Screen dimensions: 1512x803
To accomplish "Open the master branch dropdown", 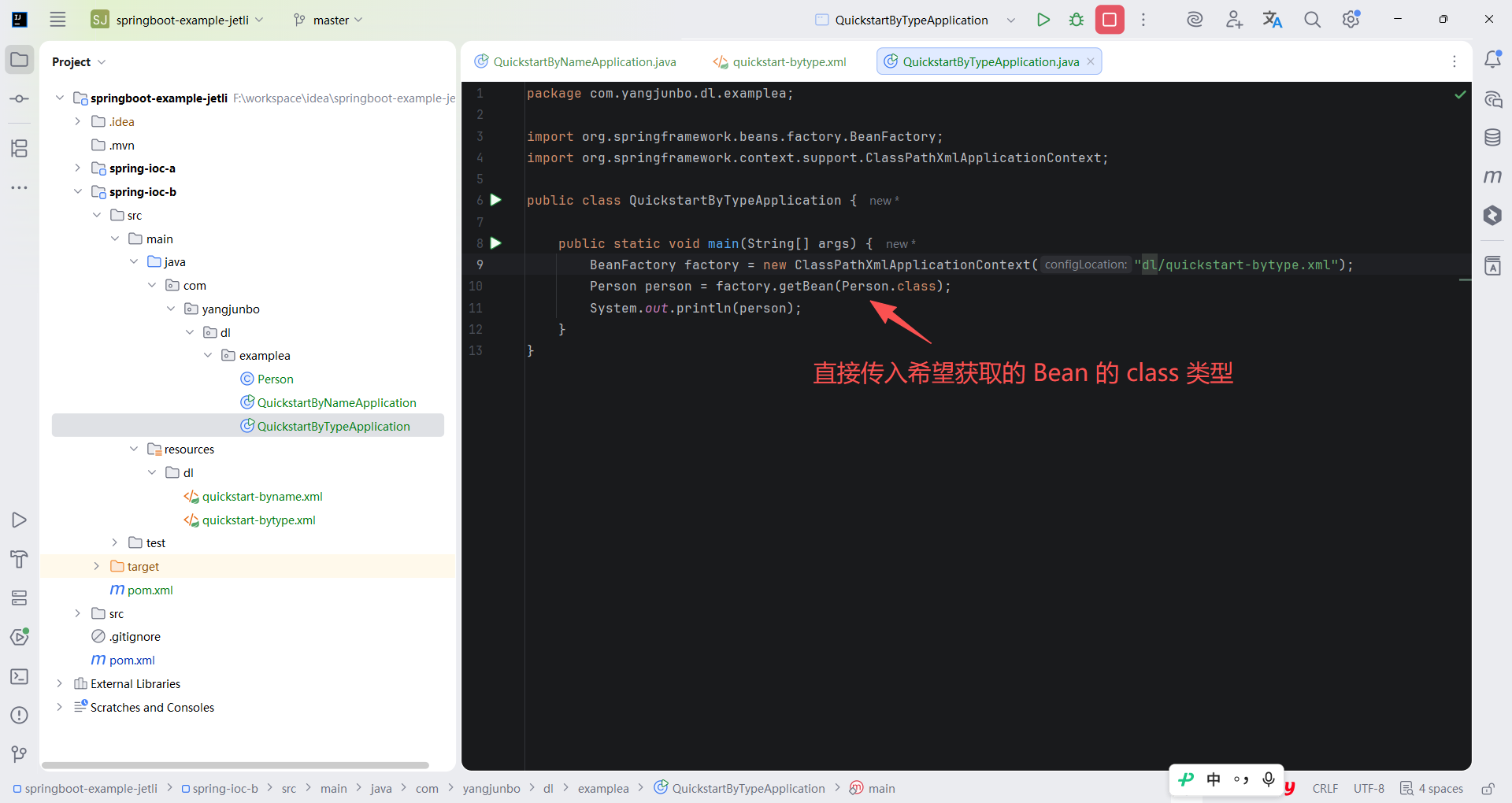I will point(328,20).
